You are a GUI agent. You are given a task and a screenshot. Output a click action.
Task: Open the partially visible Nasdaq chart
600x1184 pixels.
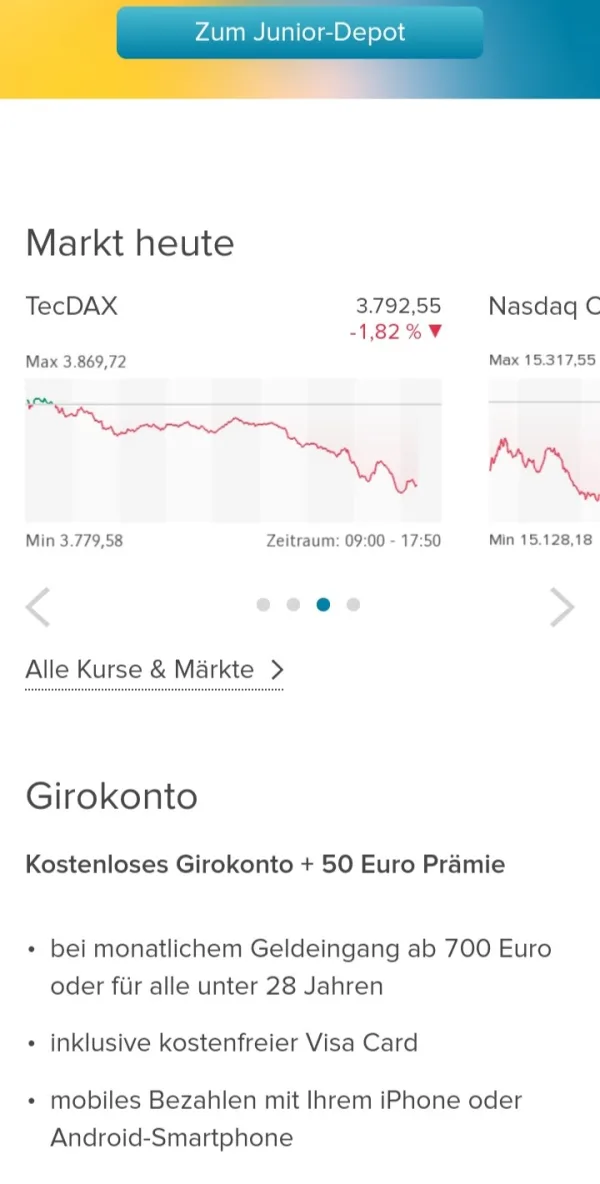545,450
